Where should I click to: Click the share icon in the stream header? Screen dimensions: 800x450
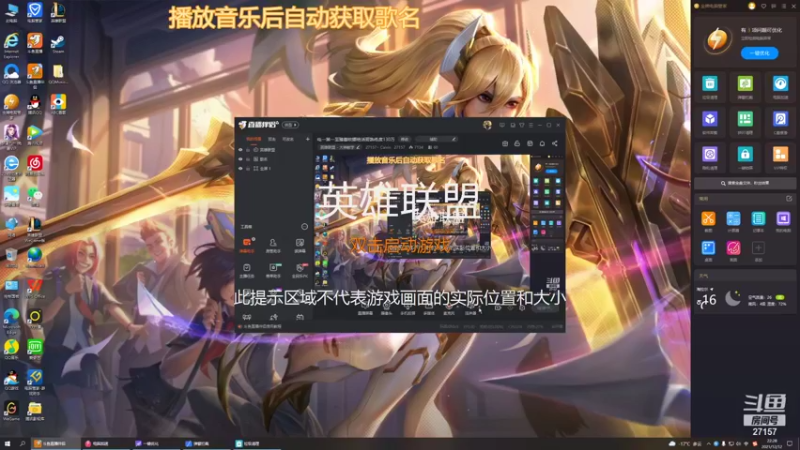(x=555, y=143)
